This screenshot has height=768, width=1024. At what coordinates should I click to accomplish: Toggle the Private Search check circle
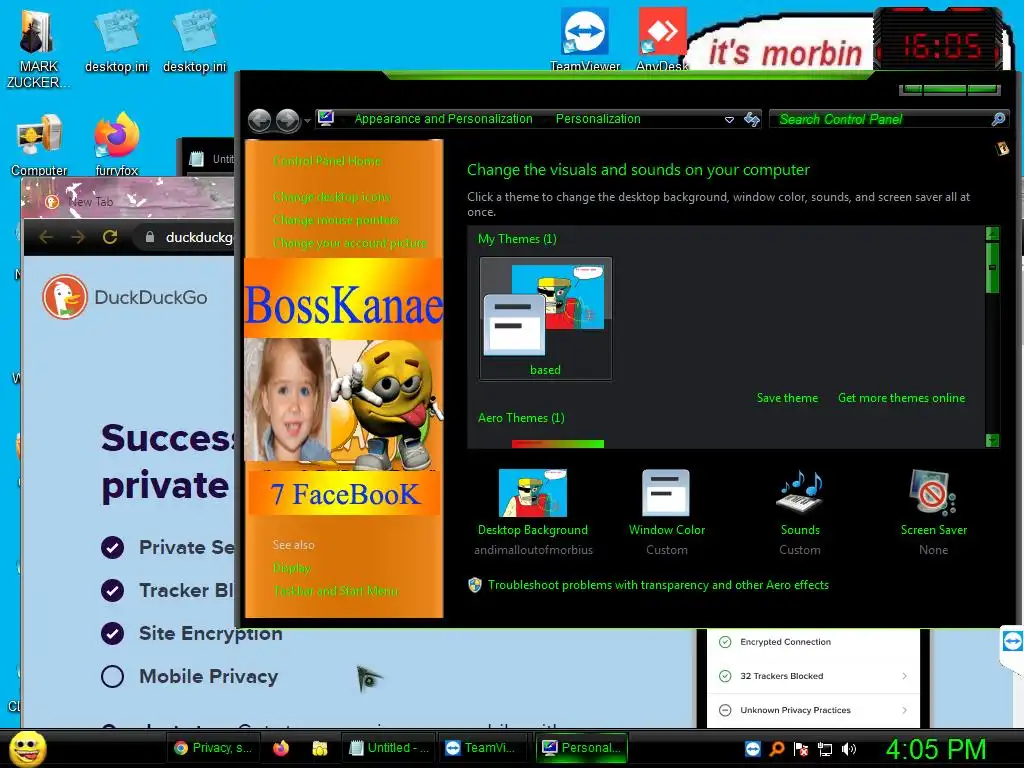point(112,547)
